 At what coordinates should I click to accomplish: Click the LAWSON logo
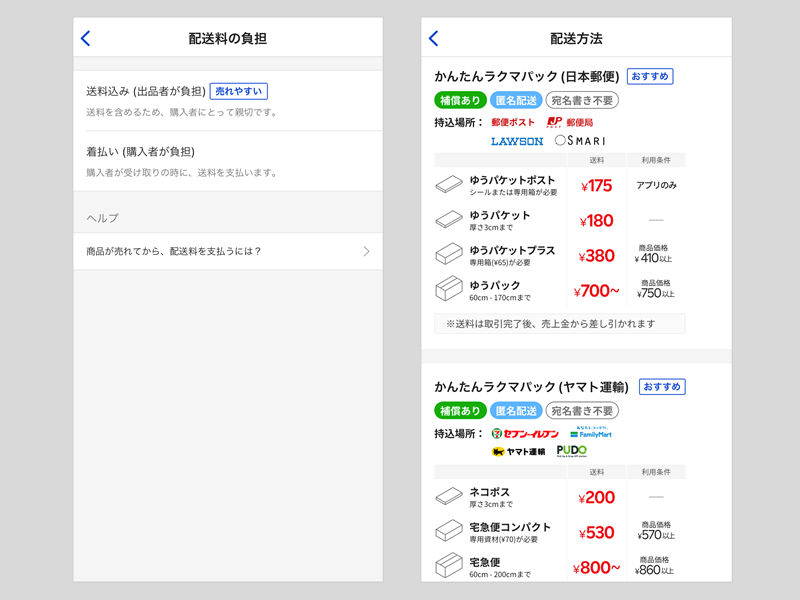pos(517,141)
